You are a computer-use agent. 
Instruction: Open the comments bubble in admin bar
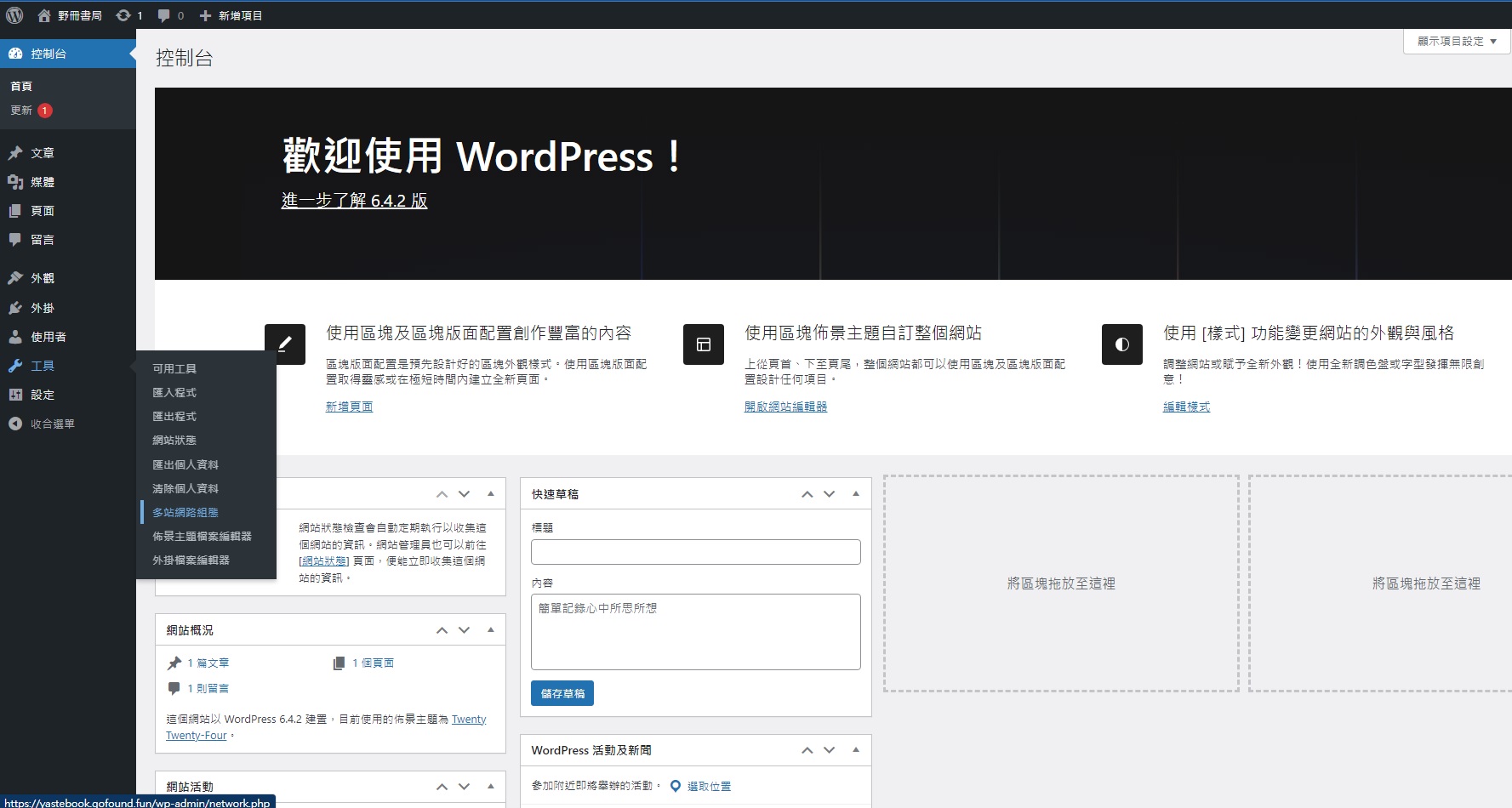tap(164, 15)
